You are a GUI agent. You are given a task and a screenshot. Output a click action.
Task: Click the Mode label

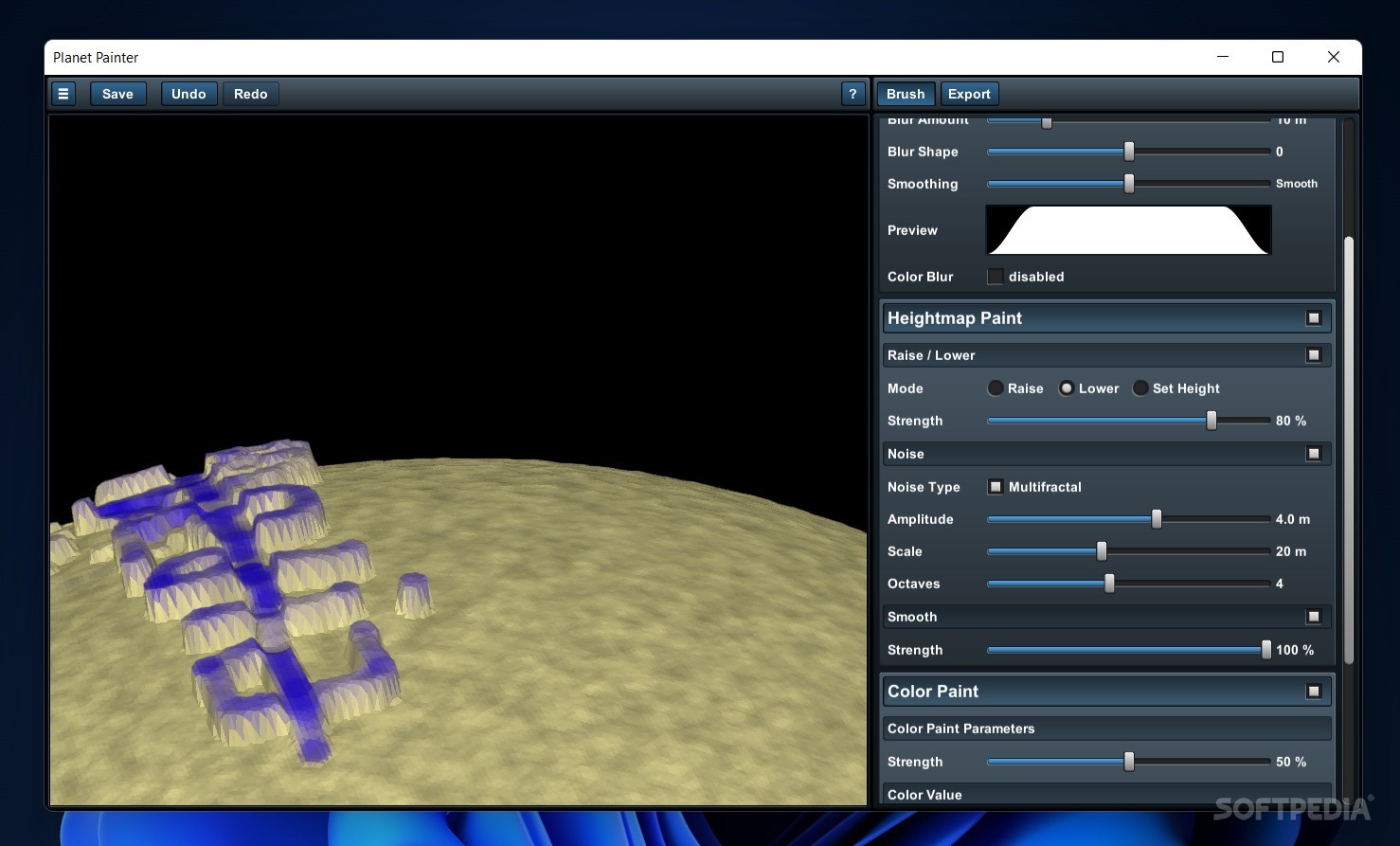tap(906, 388)
